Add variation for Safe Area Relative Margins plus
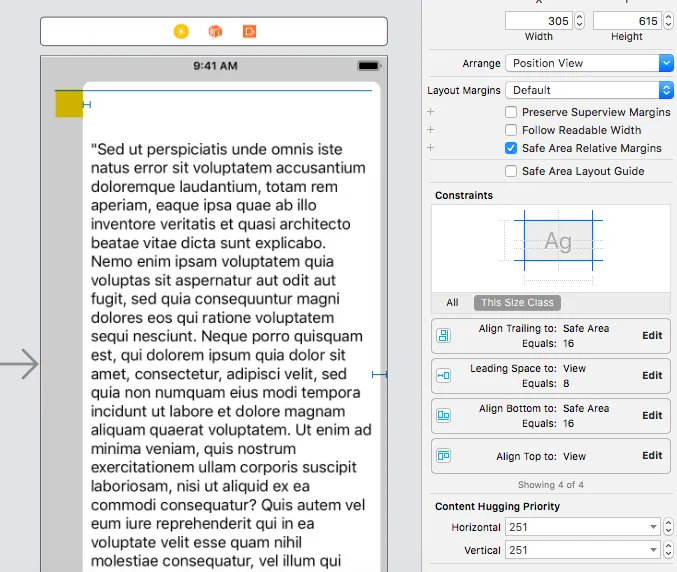This screenshot has height=572, width=677. (x=430, y=148)
